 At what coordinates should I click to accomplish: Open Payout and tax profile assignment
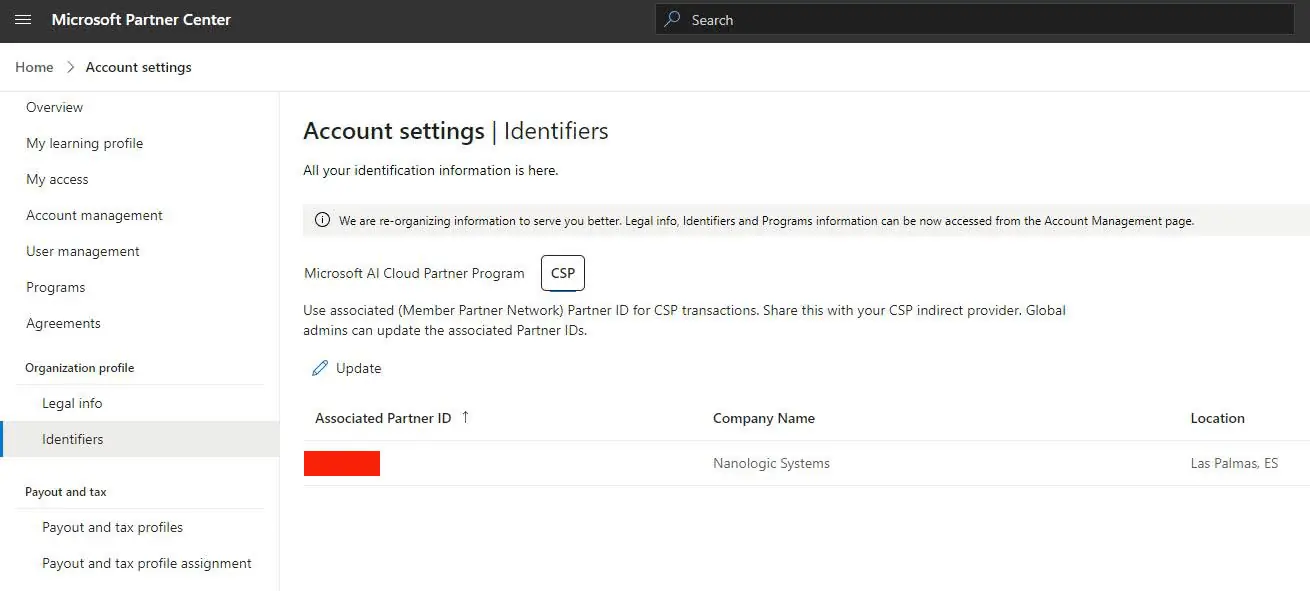click(147, 563)
